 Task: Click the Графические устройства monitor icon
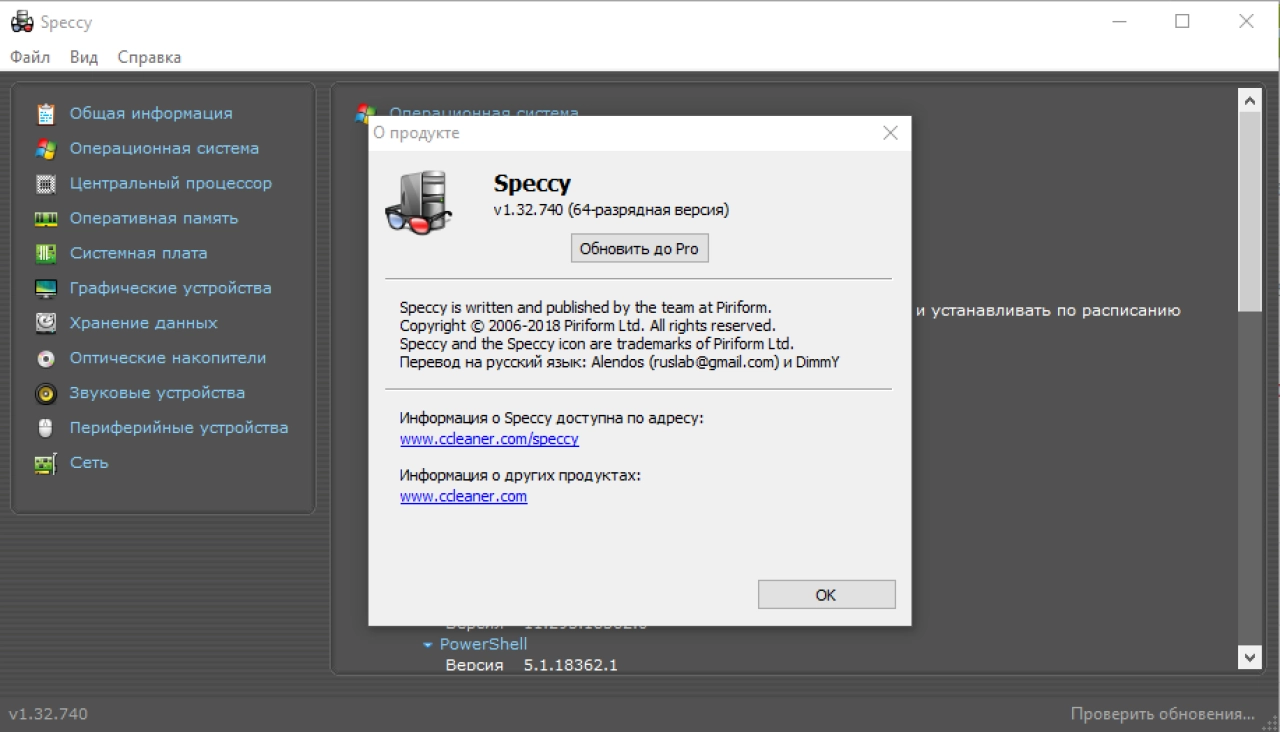[x=46, y=289]
